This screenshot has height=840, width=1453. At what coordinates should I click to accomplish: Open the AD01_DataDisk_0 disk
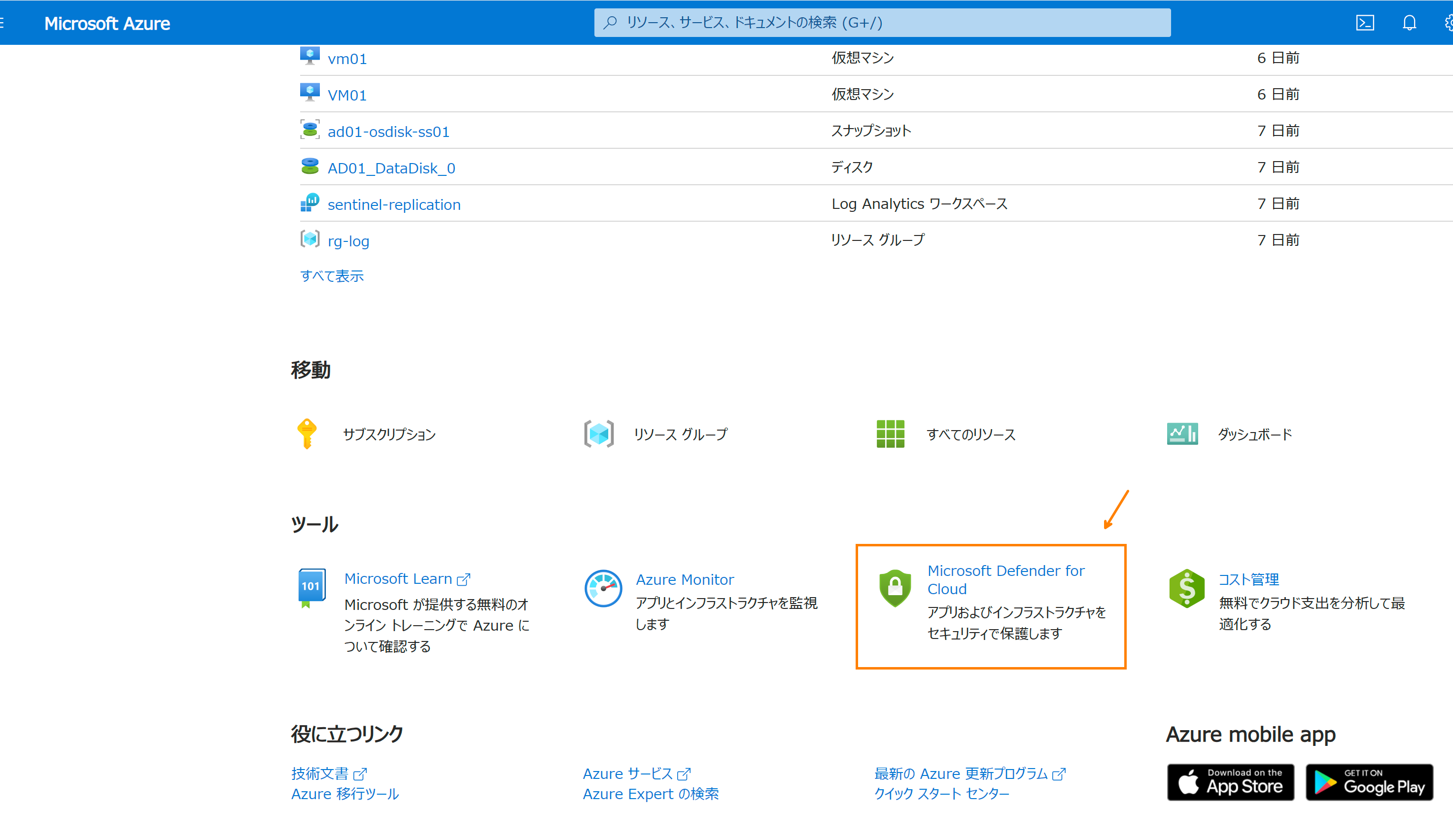[x=391, y=168]
